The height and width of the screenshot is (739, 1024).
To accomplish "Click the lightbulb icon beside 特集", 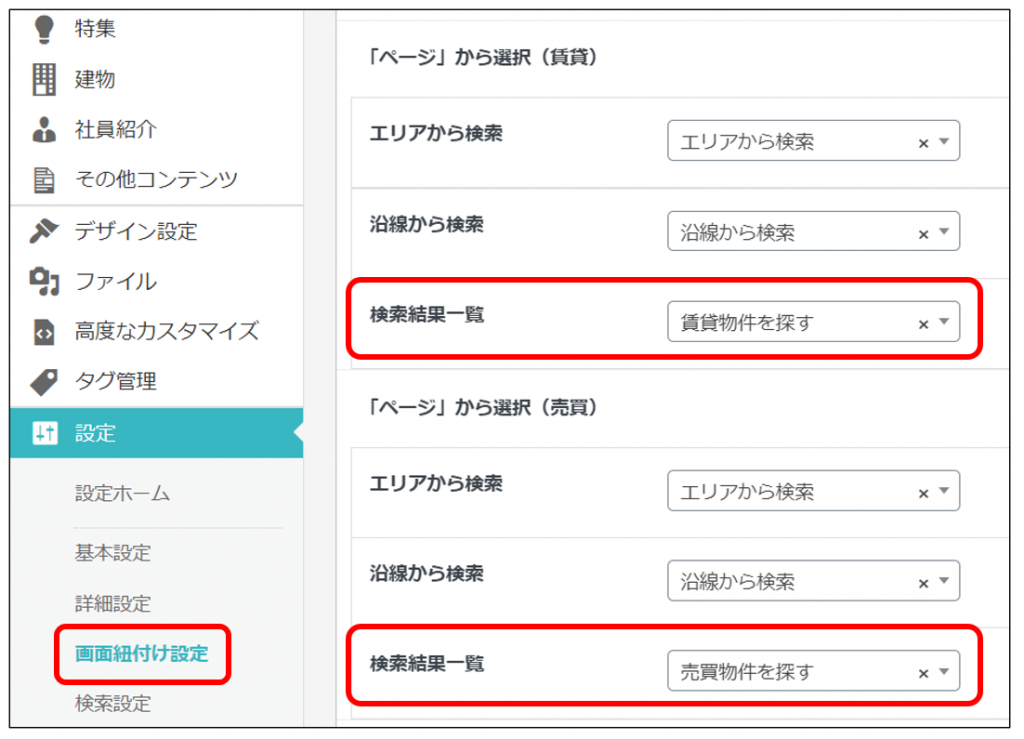I will [x=43, y=29].
